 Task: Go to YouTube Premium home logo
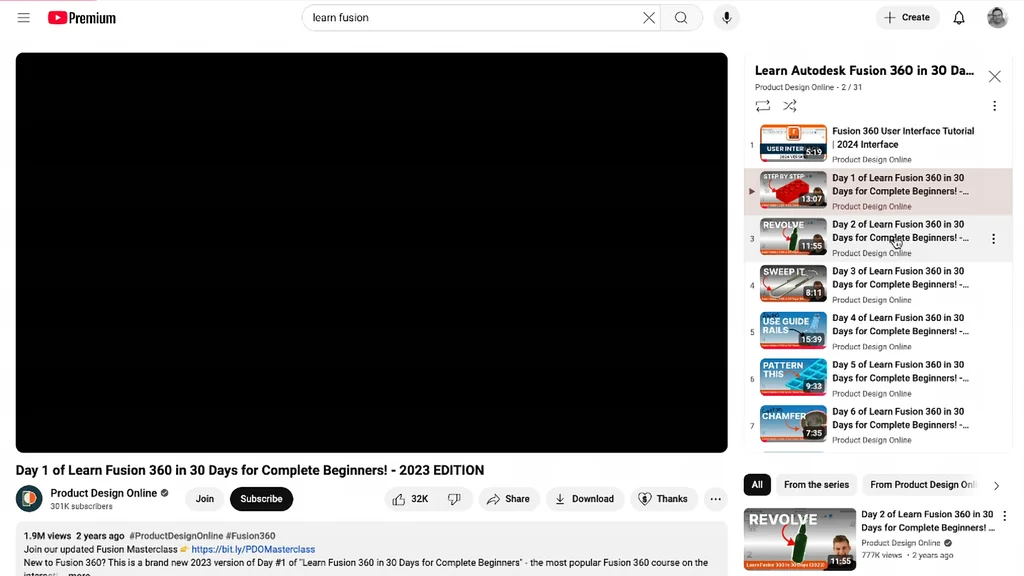pyautogui.click(x=82, y=18)
